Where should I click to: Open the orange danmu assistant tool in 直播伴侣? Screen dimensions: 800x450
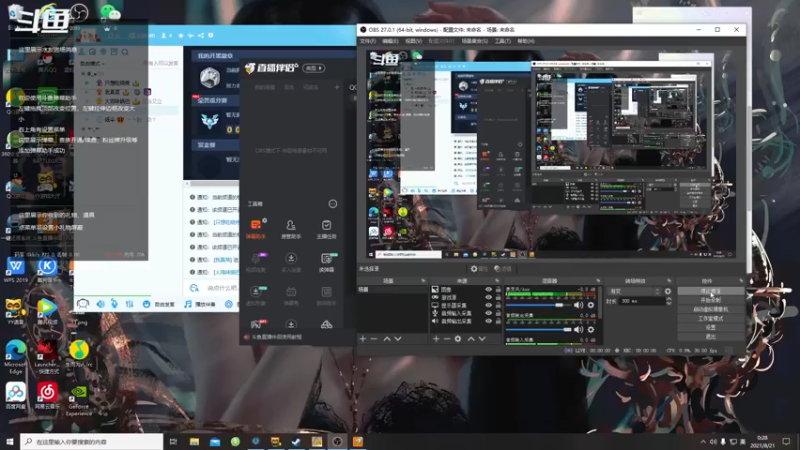pos(256,229)
